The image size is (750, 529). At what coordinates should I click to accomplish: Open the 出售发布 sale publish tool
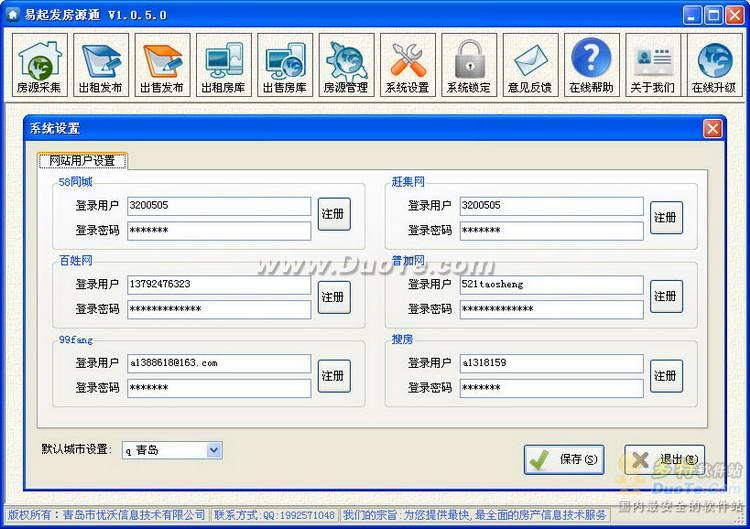[x=162, y=66]
